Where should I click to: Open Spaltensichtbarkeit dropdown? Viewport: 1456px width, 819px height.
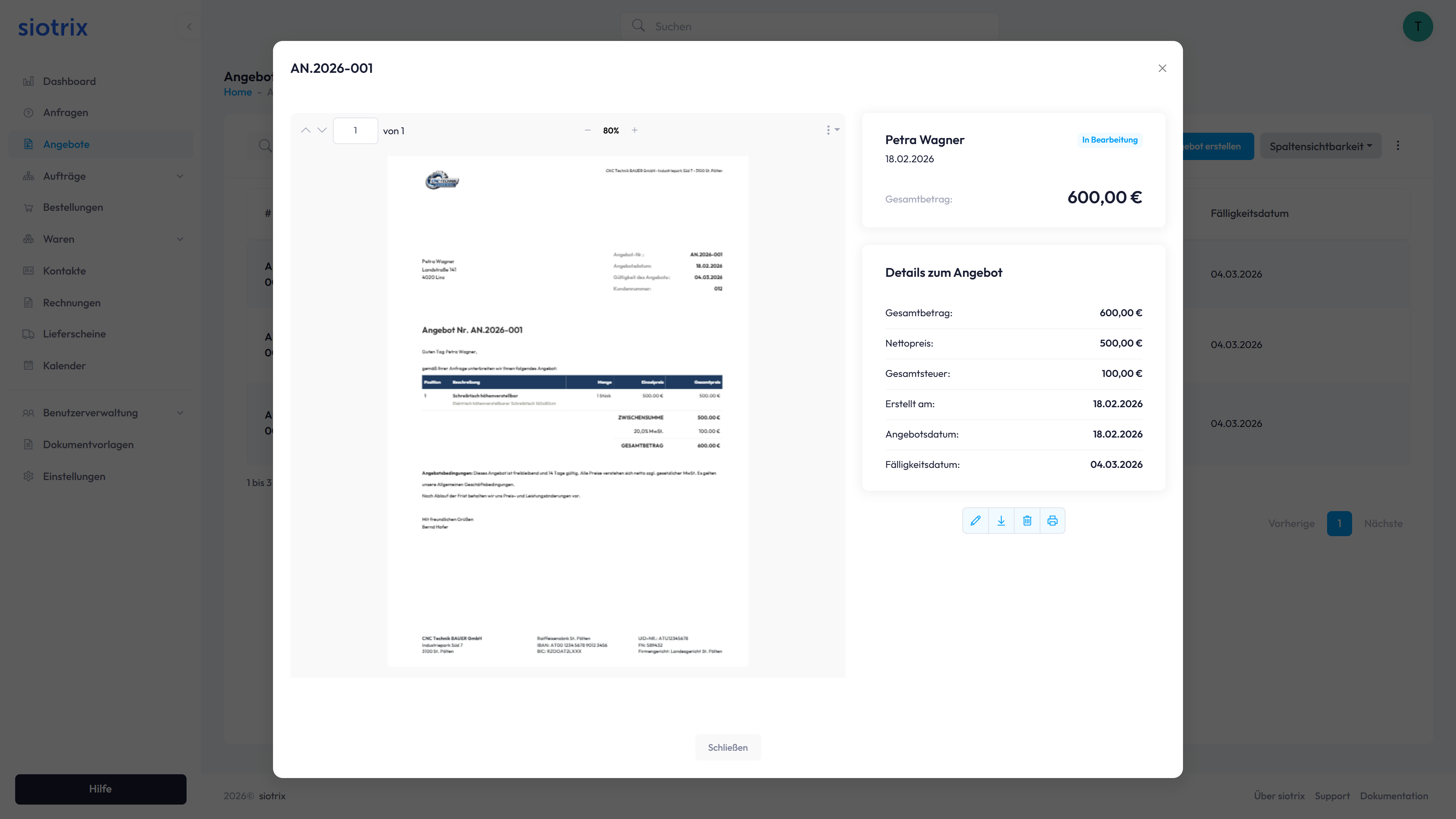1320,146
